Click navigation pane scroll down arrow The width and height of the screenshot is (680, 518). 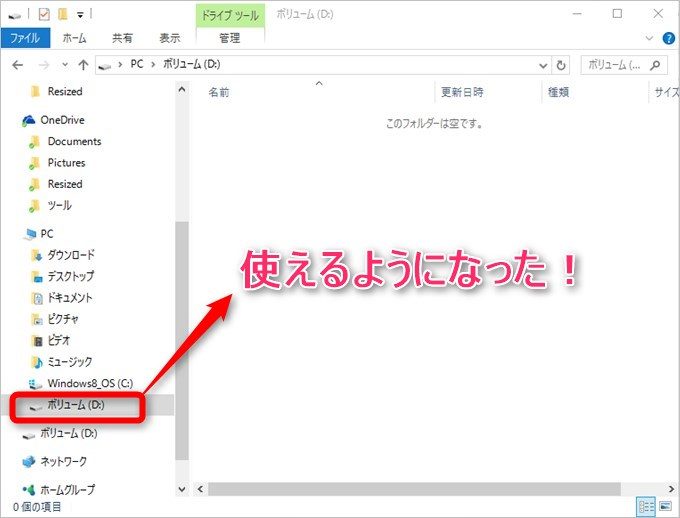coord(182,489)
